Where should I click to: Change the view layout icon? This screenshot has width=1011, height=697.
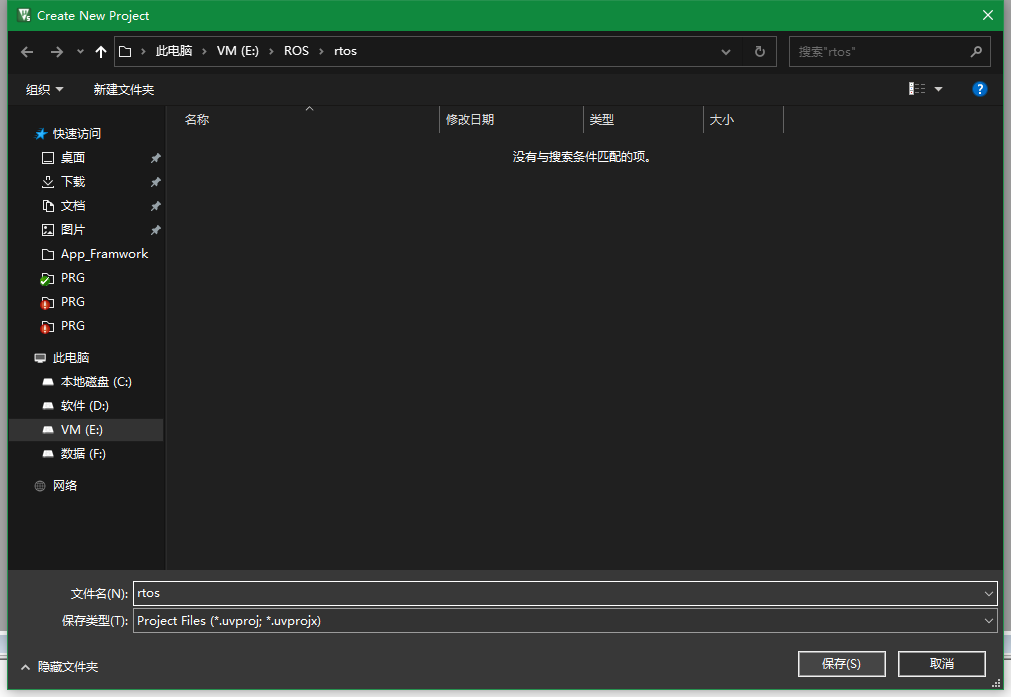coord(917,89)
